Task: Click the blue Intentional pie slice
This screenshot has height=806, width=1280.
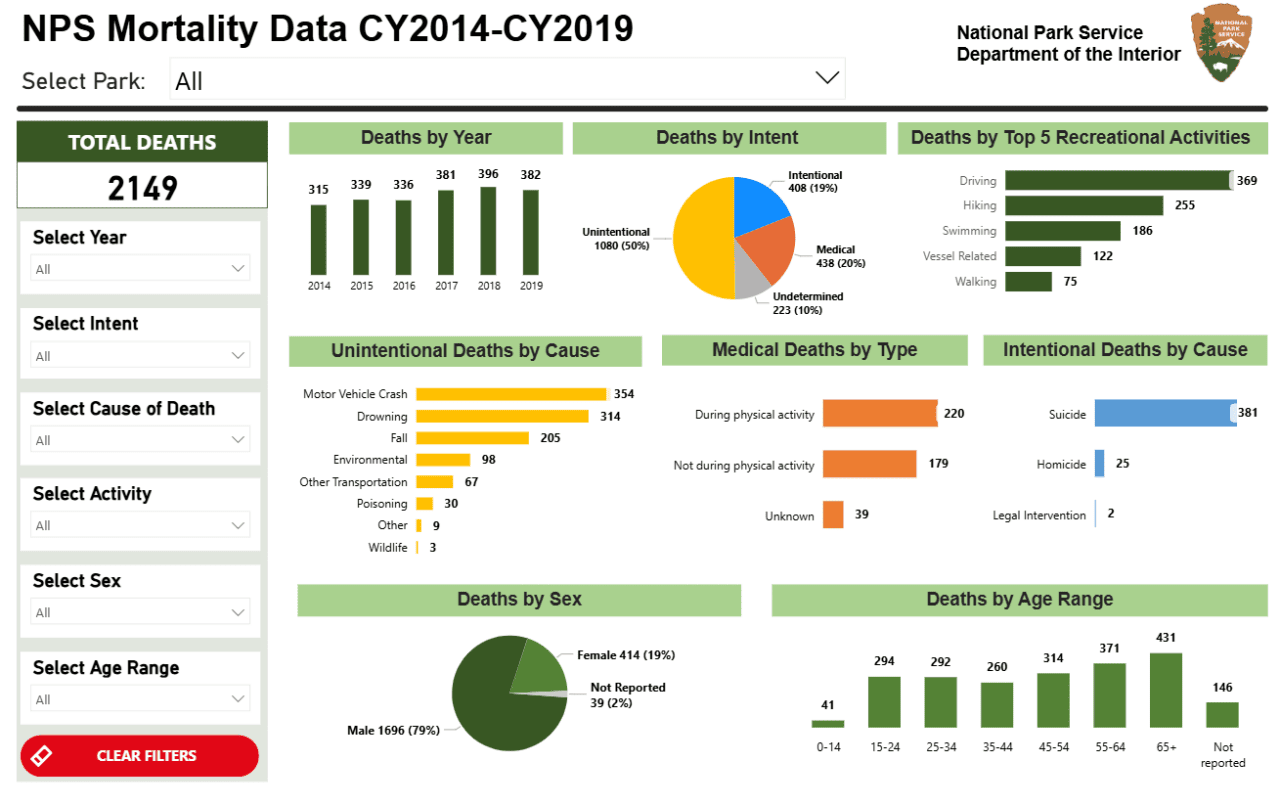Action: point(760,207)
